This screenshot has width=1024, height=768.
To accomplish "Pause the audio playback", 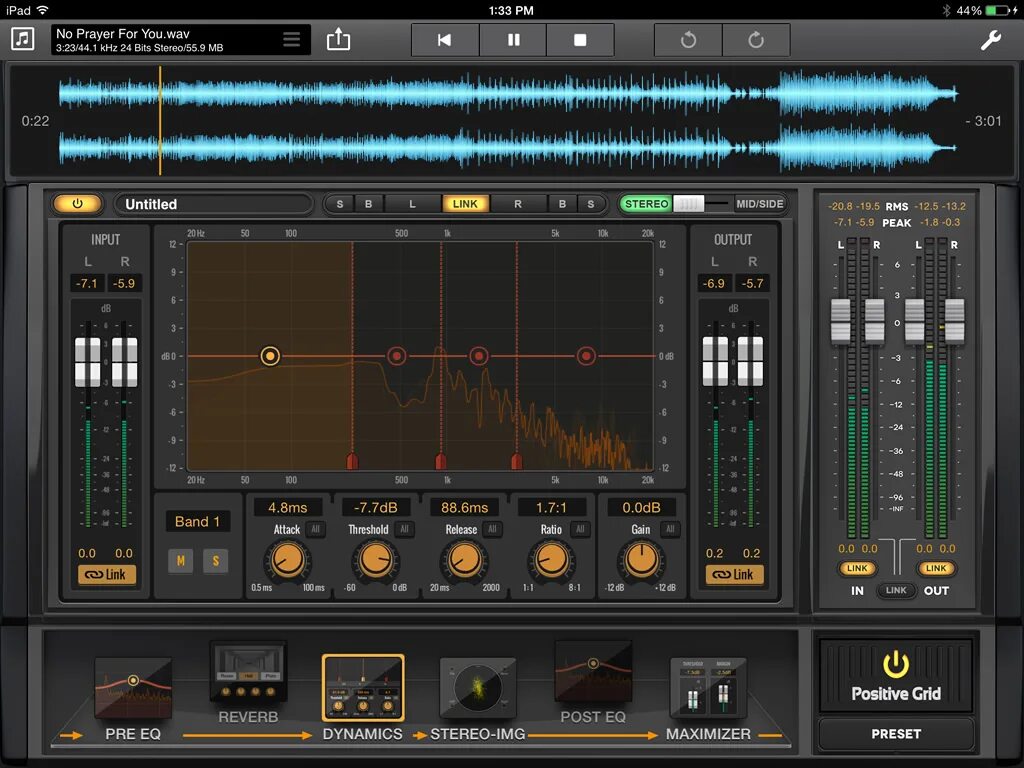I will click(x=513, y=40).
